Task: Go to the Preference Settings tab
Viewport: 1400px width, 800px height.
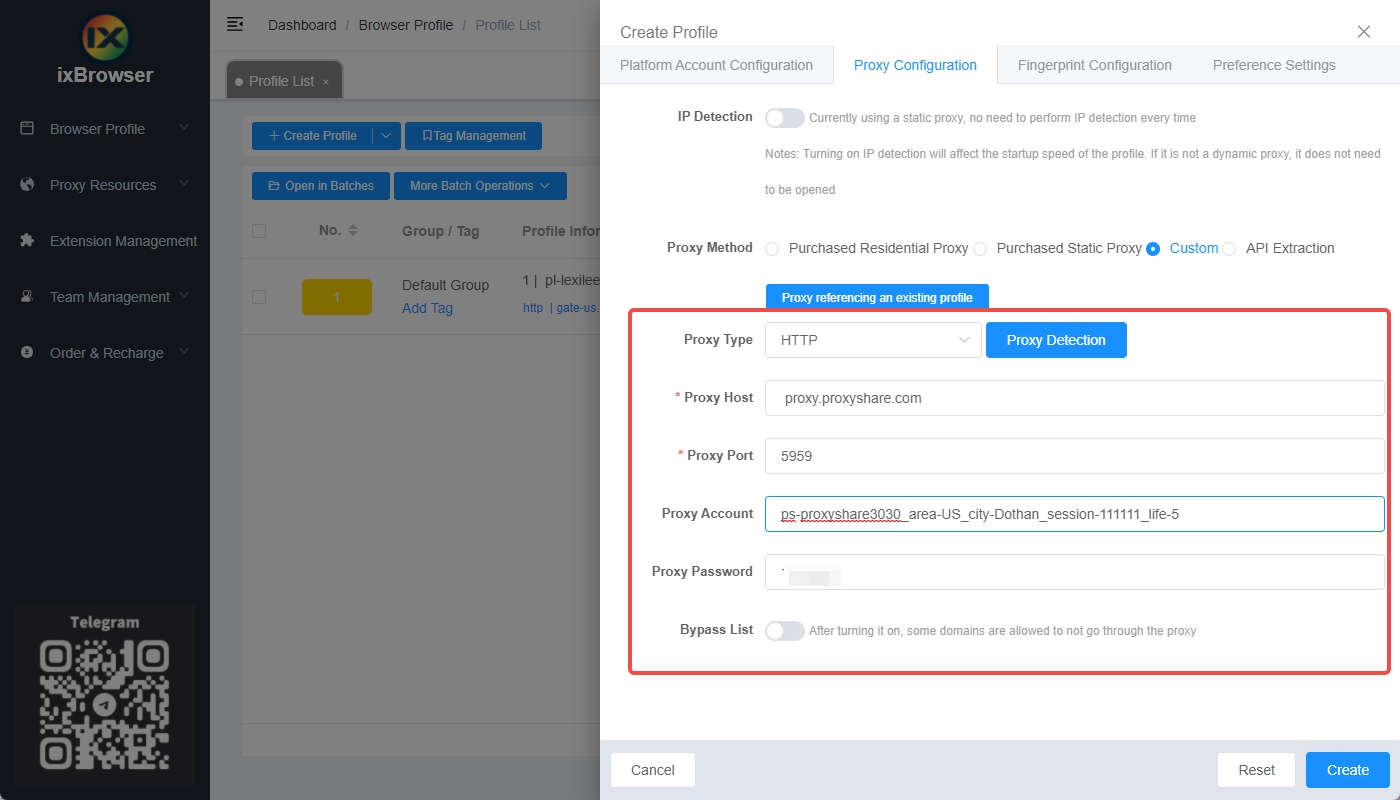Action: [1274, 65]
